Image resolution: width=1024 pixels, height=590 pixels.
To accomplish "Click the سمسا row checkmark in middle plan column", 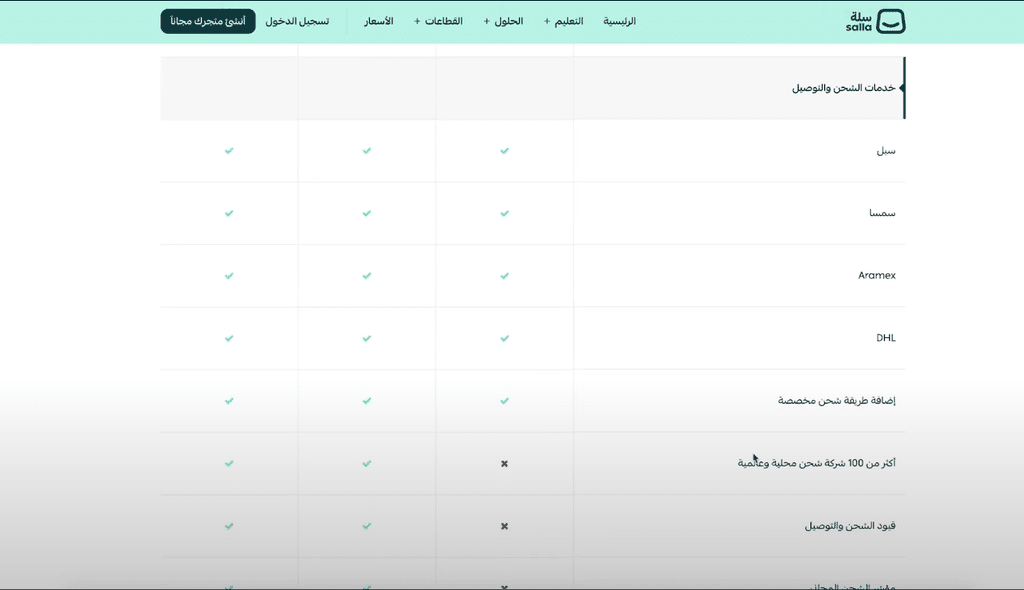I will point(366,214).
